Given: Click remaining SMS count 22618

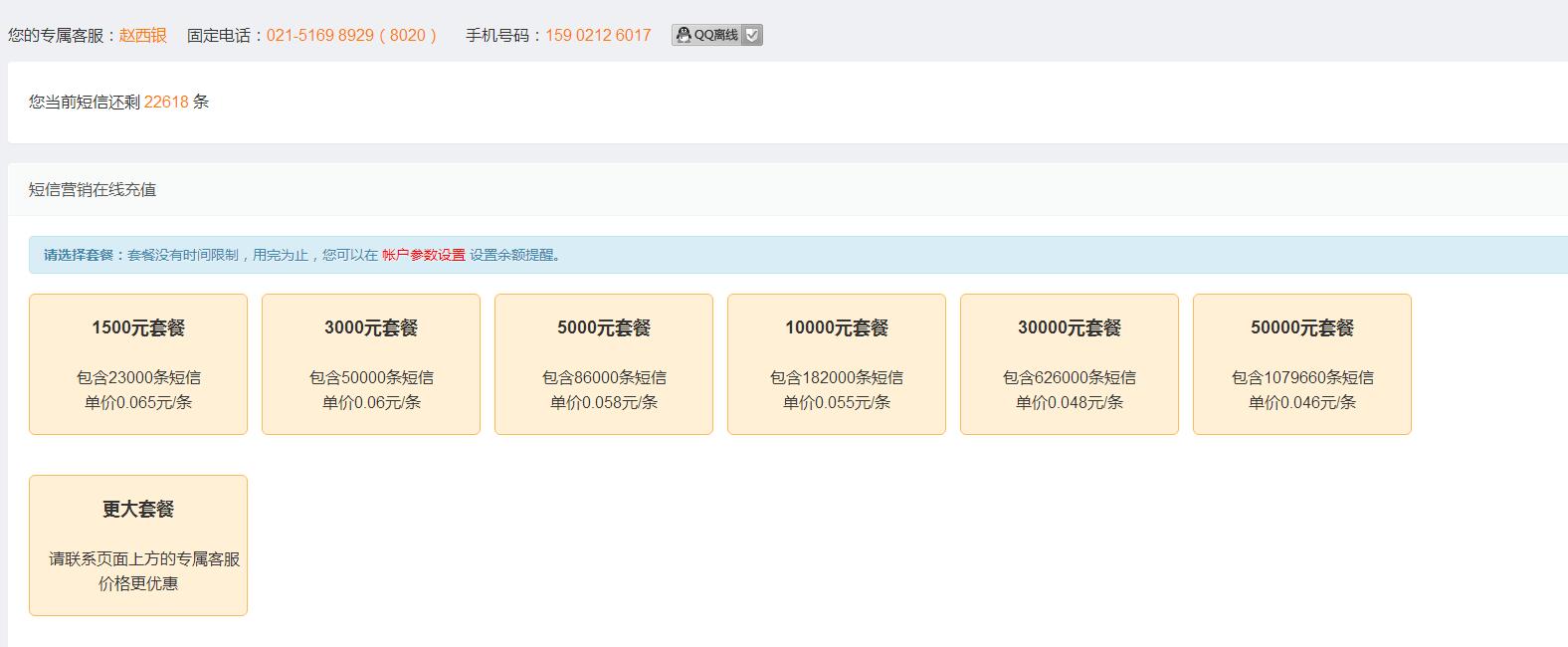Looking at the screenshot, I should [166, 102].
